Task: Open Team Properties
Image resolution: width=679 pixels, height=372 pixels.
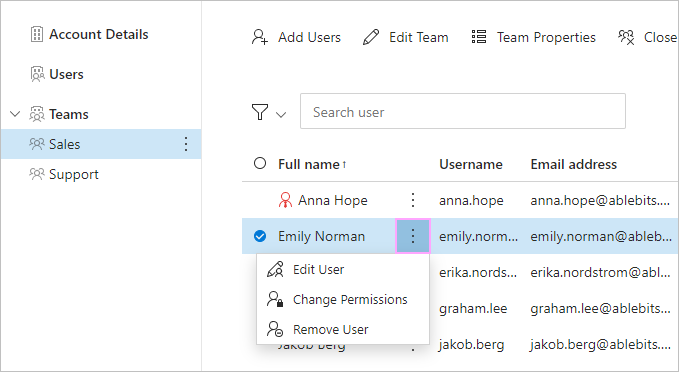Action: 534,37
